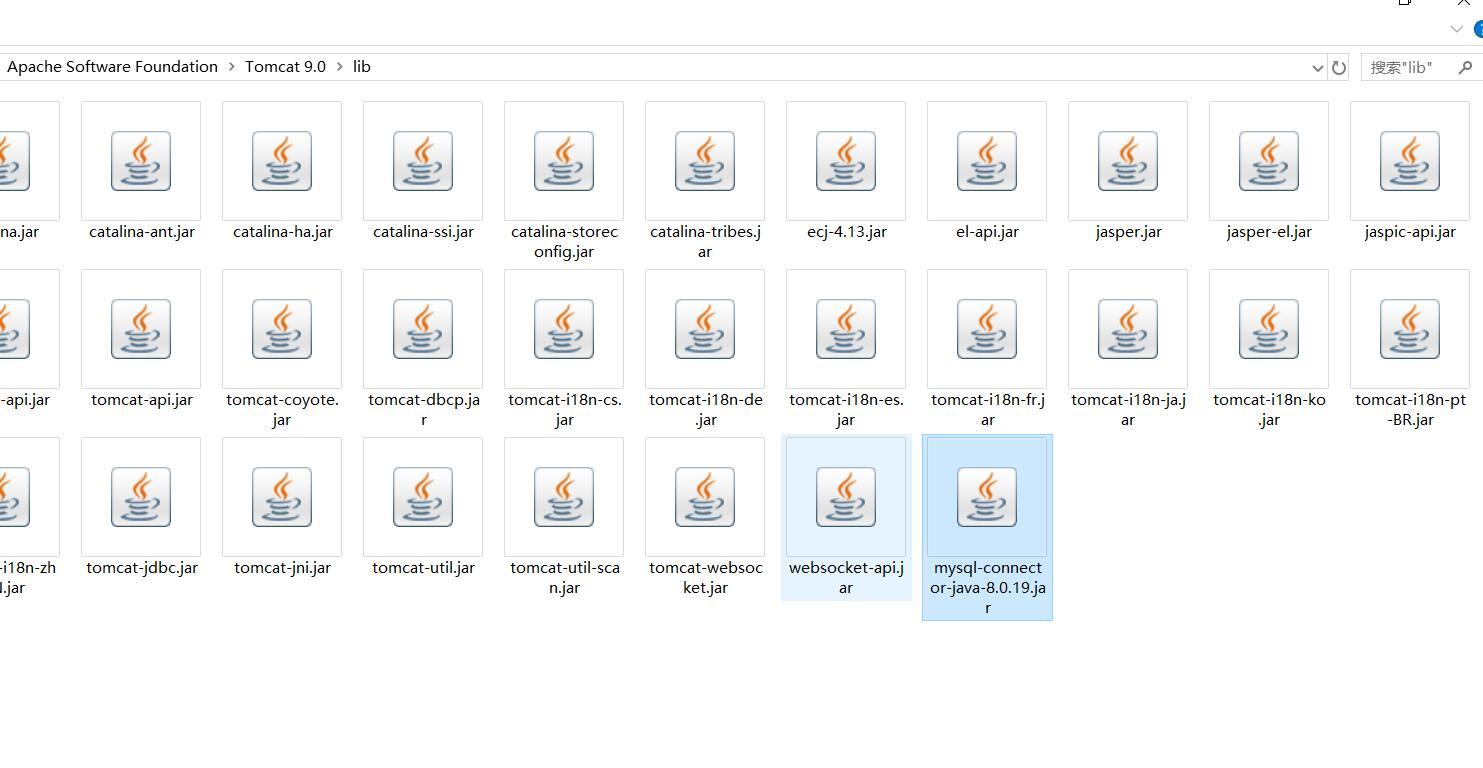Select the mysql-connector-java-8.0.19.jar file icon
The width and height of the screenshot is (1483, 768).
tap(987, 496)
